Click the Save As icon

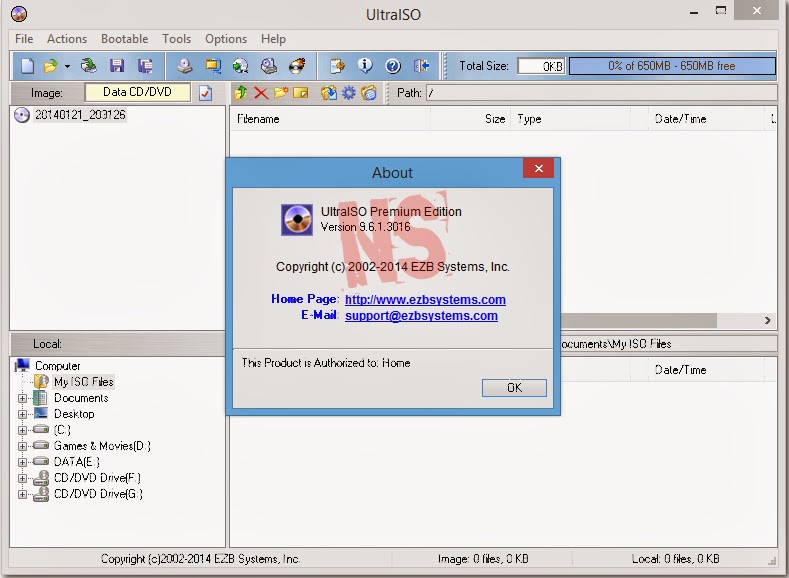click(x=145, y=66)
